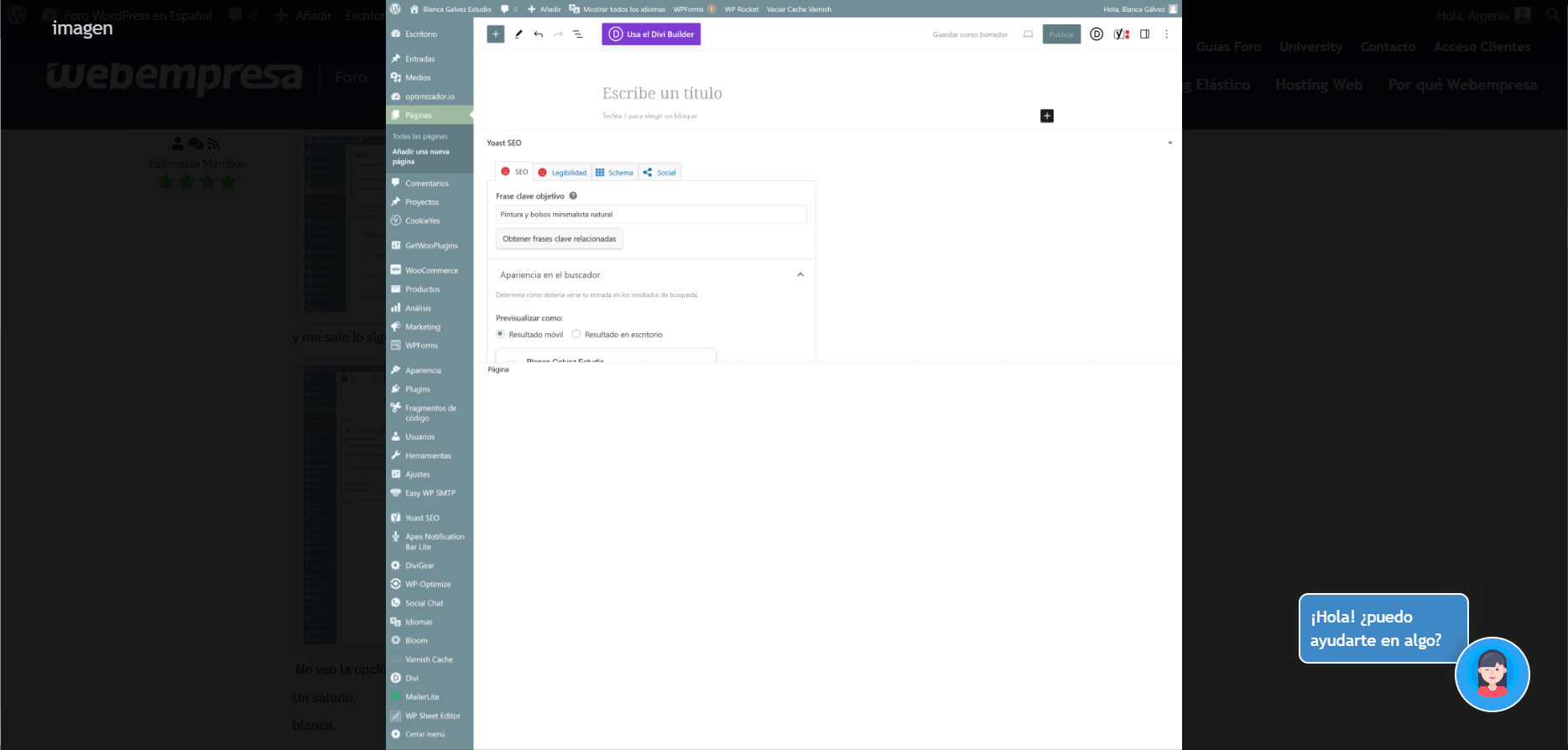Screen dimensions: 1568x750
Task: Click the Usa el Divi Builder button
Action: 651,34
